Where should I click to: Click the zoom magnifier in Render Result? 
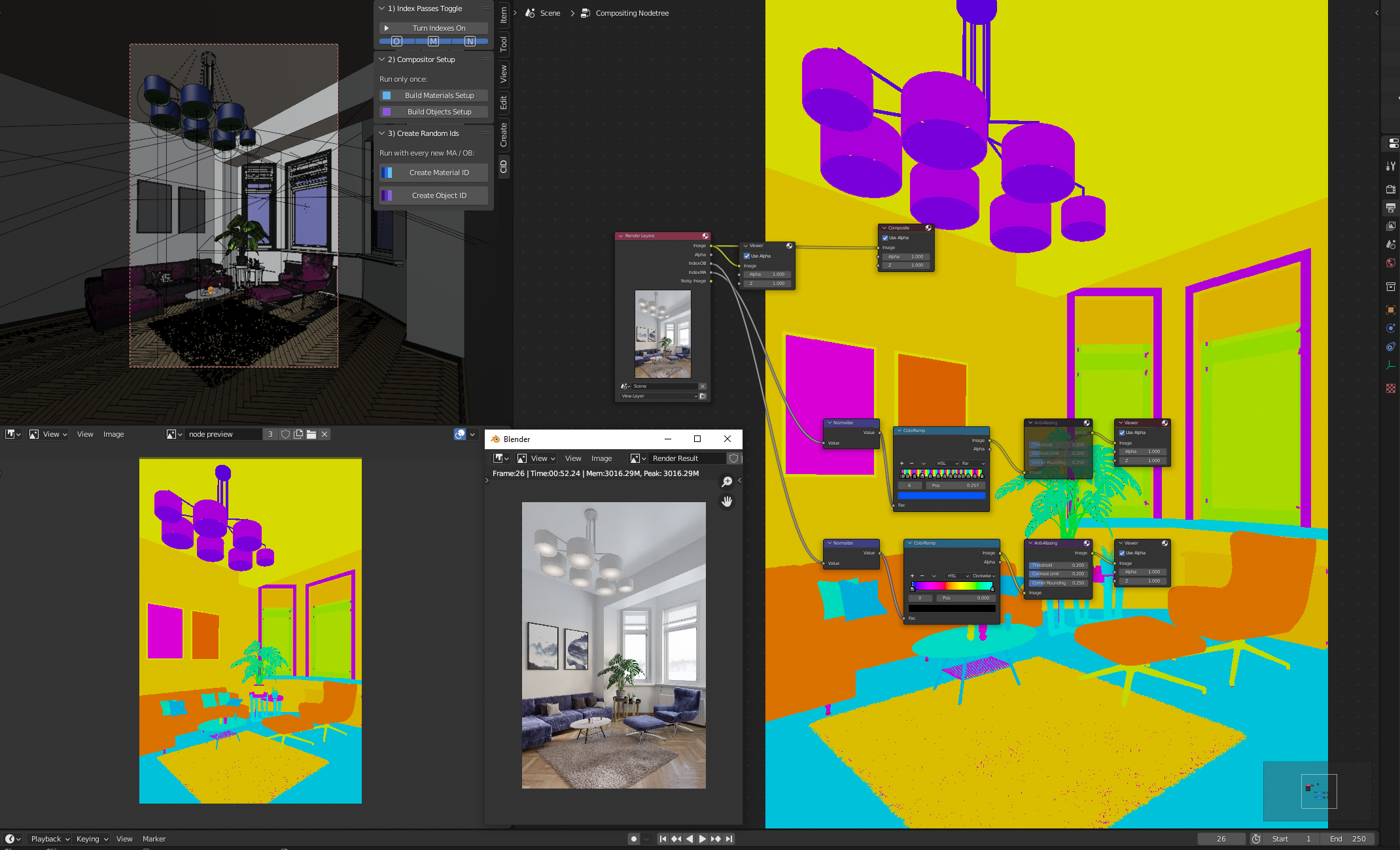click(x=727, y=482)
